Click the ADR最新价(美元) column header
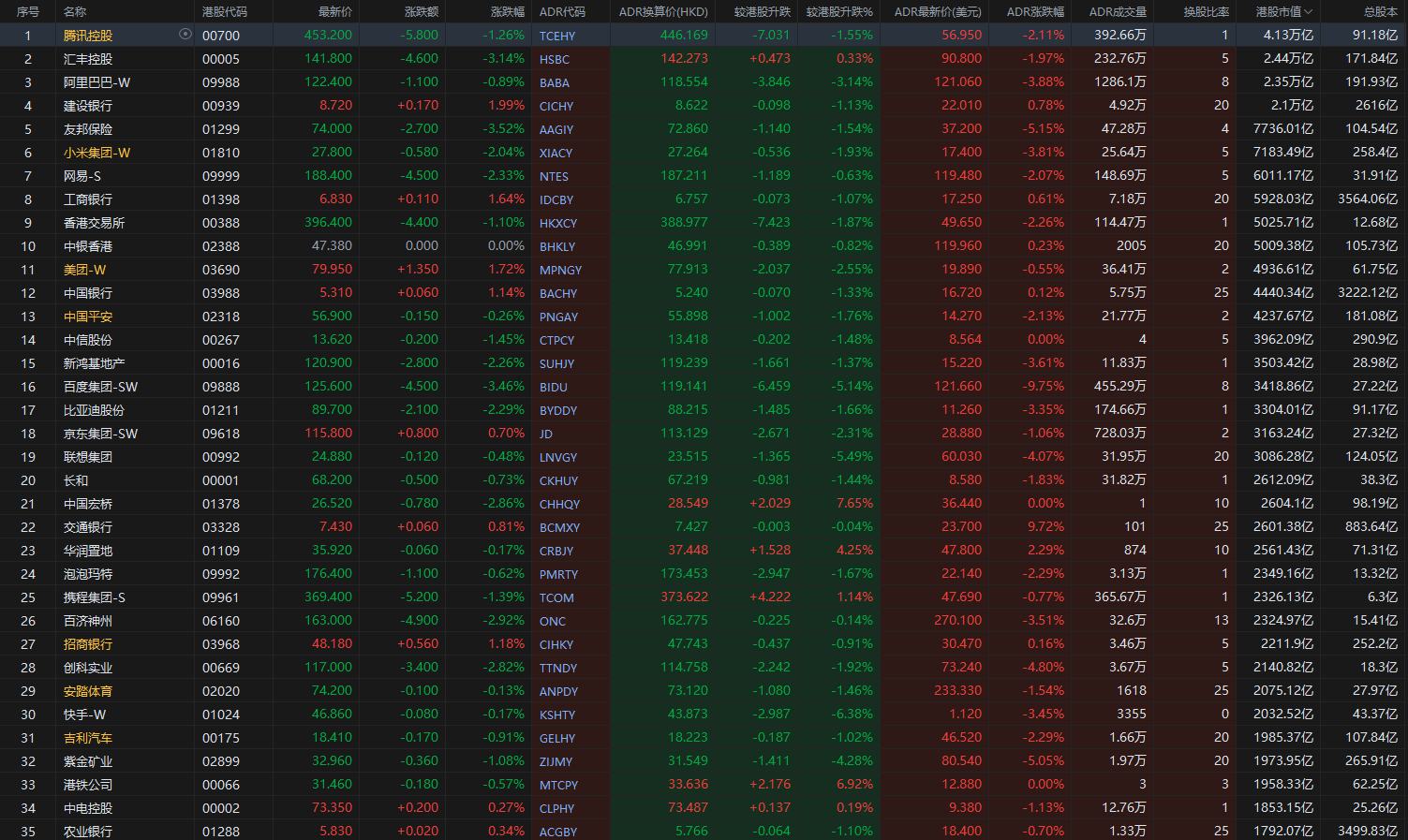 [938, 11]
